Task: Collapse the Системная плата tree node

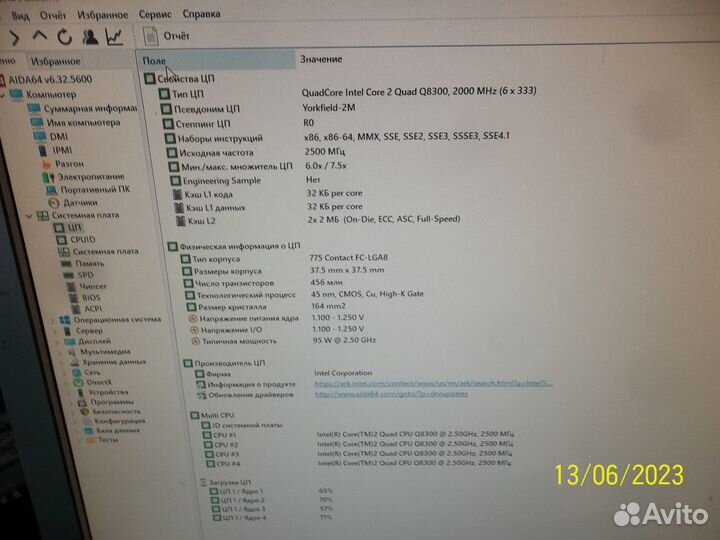Action: [x=29, y=215]
